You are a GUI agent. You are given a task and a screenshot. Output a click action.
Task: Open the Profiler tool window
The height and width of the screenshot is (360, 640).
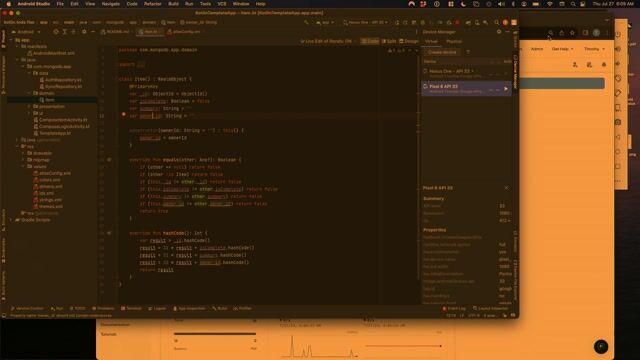242,309
